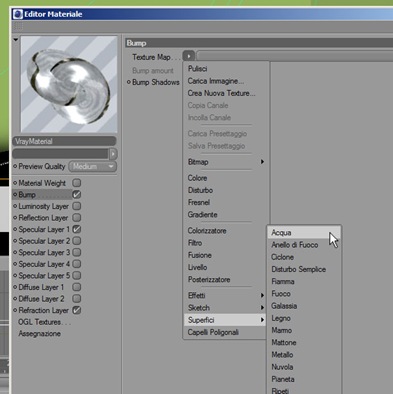Click the Editor Materiale window icon
The image size is (393, 394).
coord(17,14)
